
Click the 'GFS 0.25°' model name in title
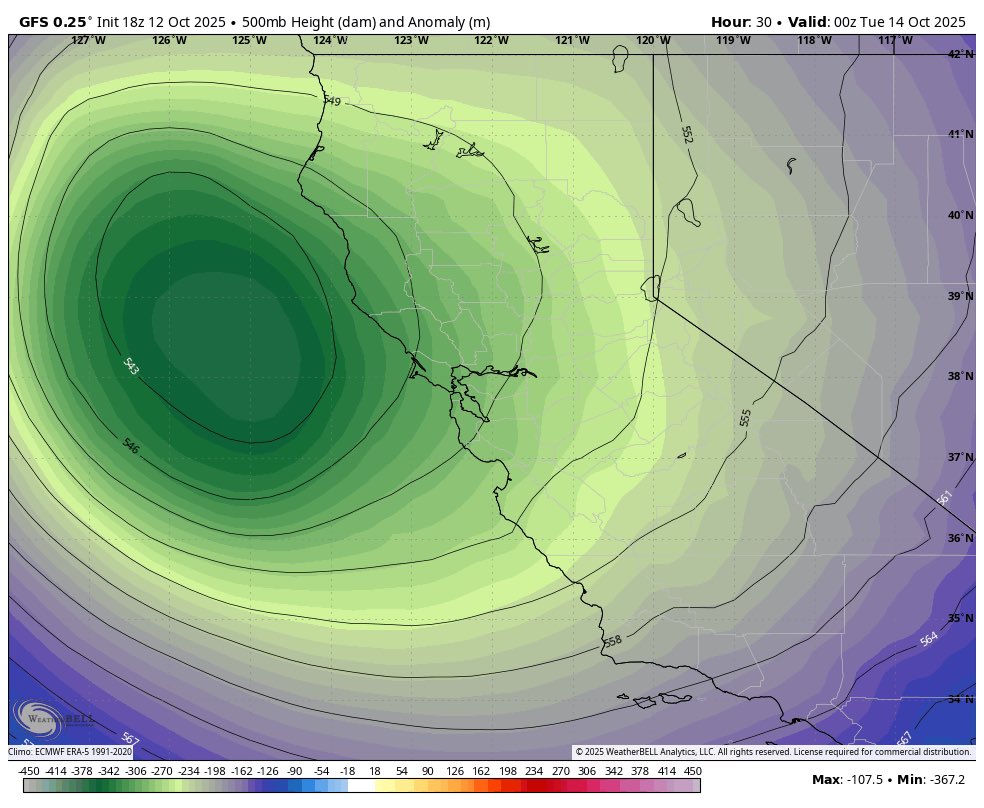pos(55,22)
